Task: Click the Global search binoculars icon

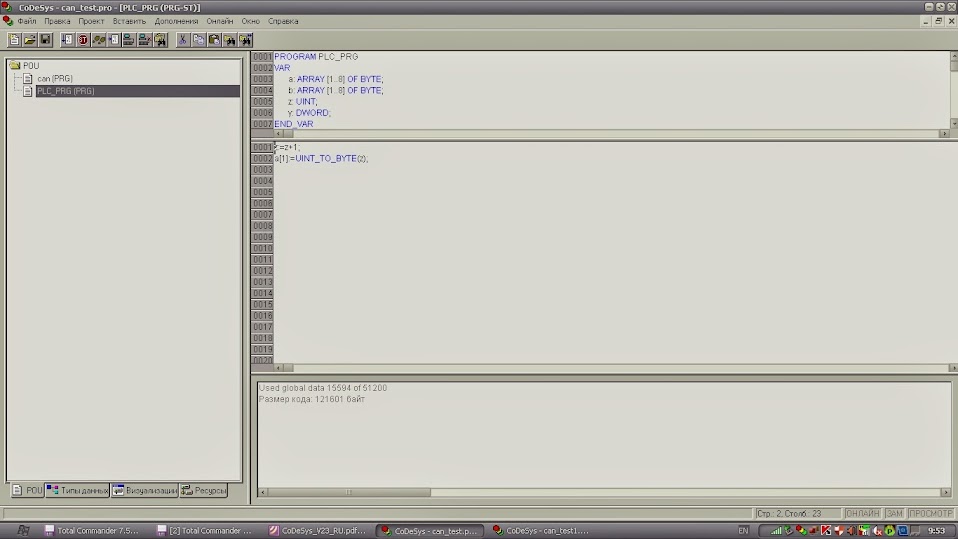Action: pyautogui.click(x=160, y=40)
